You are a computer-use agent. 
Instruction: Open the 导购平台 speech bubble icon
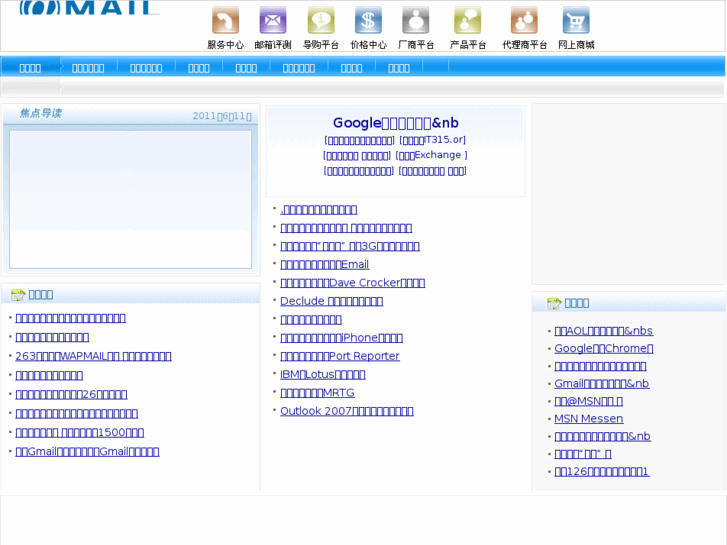pyautogui.click(x=321, y=20)
